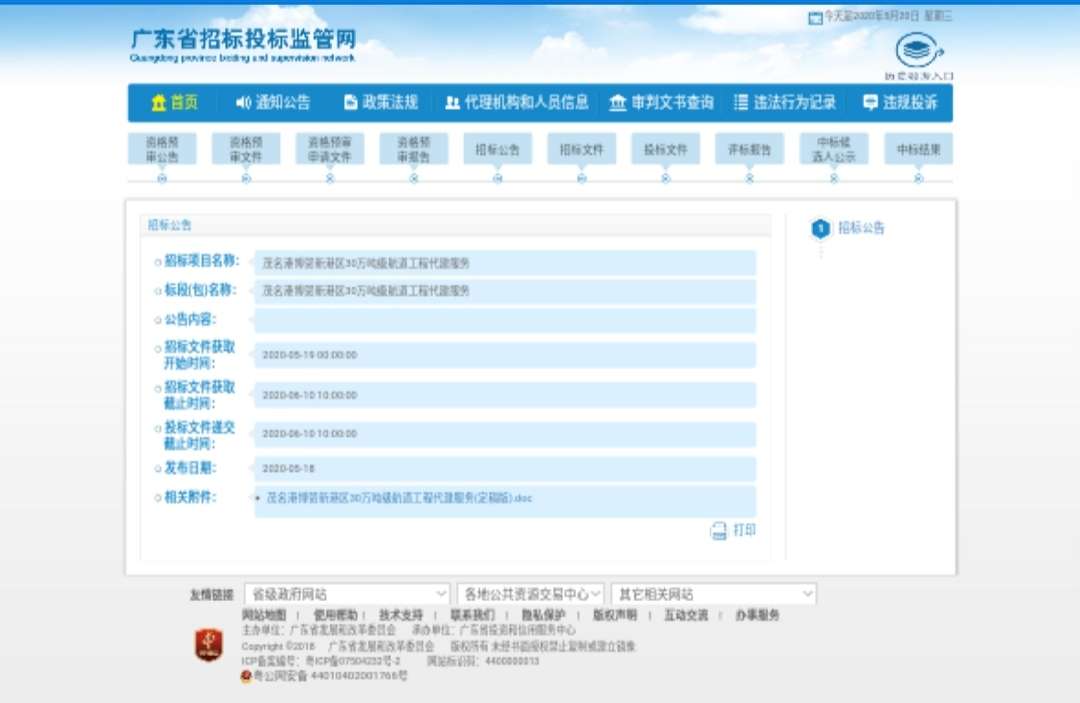
Task: Click the 首页 home icon
Action: pyautogui.click(x=158, y=103)
